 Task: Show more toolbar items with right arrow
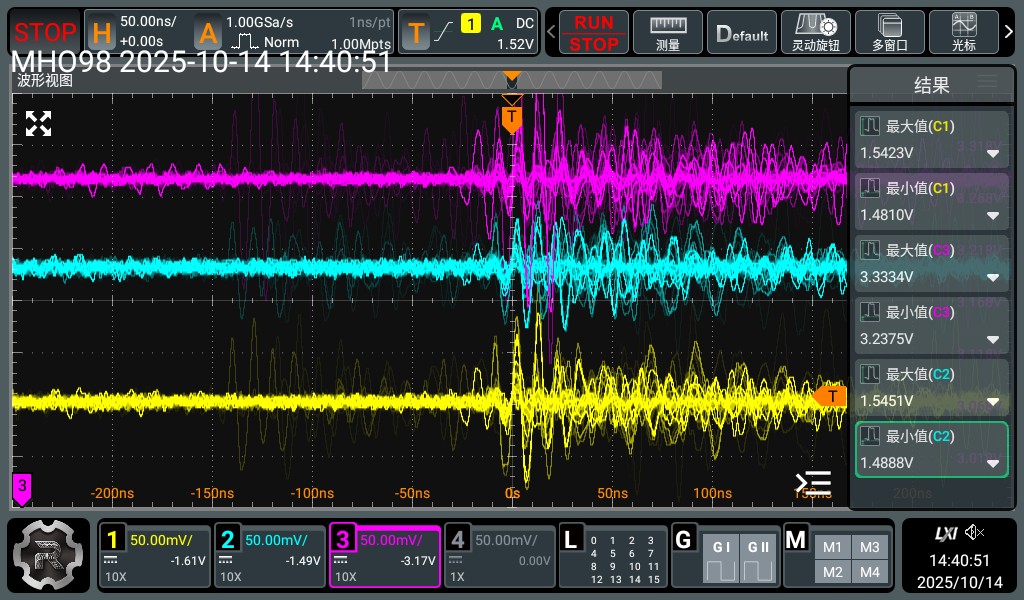[x=1009, y=32]
